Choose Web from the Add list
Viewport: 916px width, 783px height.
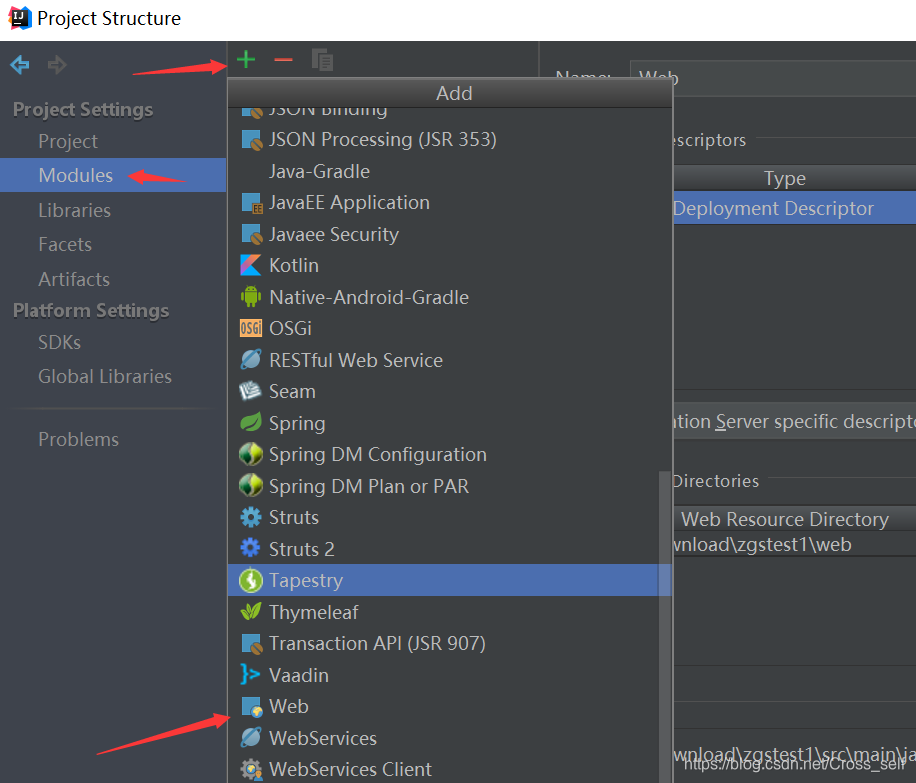450,706
